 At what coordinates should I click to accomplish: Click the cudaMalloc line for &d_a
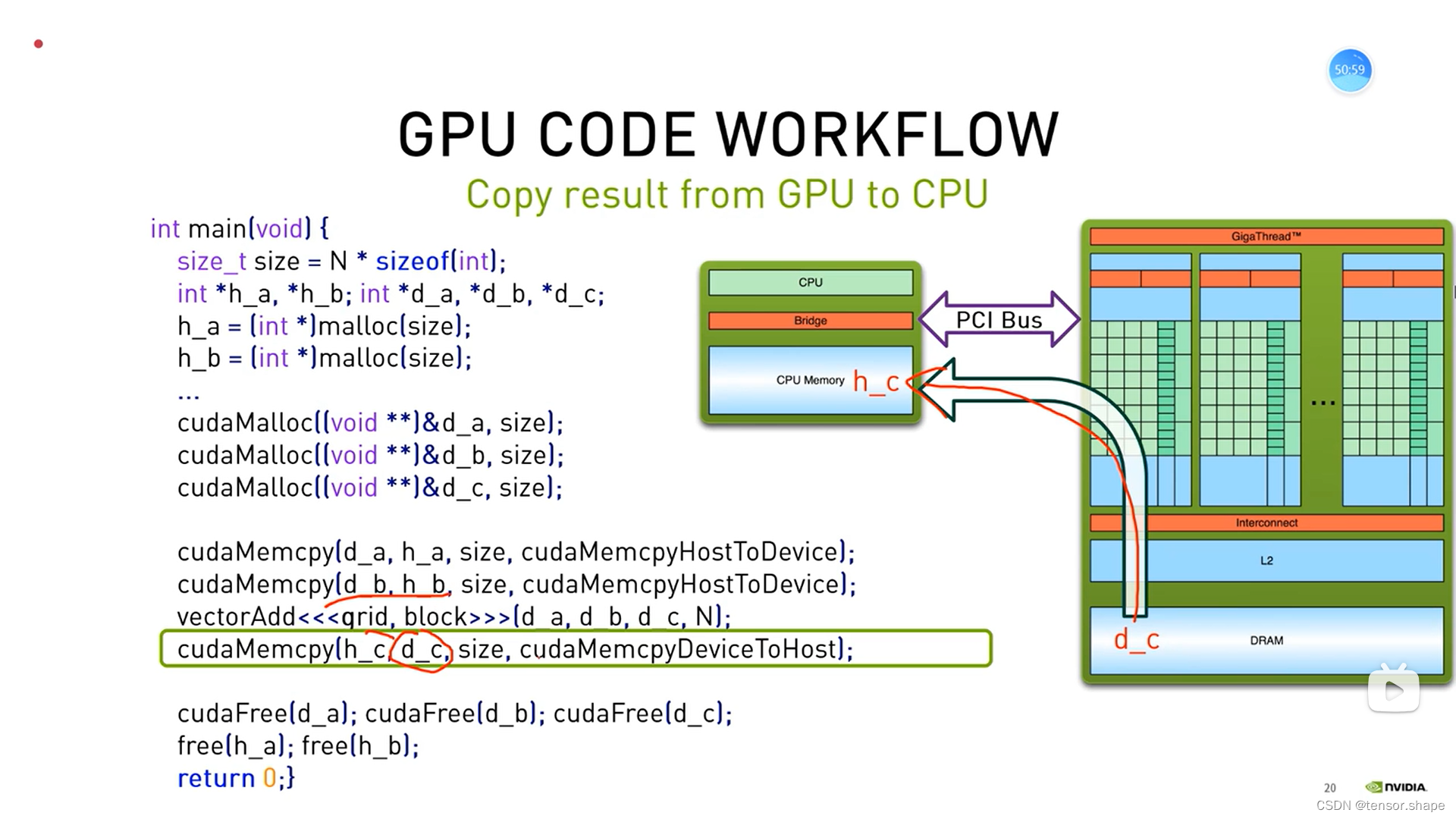point(370,422)
